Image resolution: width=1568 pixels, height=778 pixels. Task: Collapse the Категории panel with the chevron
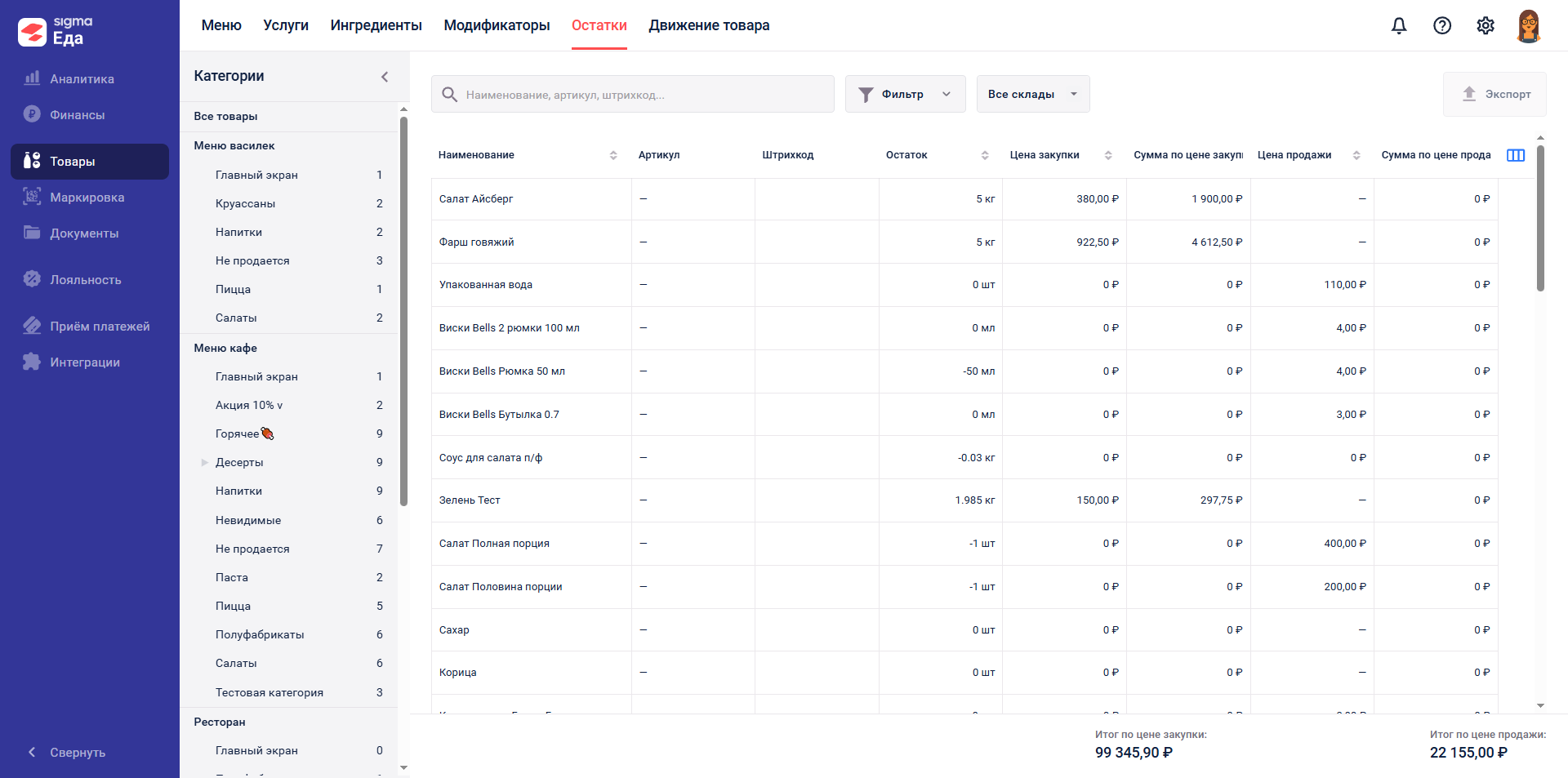tap(385, 77)
